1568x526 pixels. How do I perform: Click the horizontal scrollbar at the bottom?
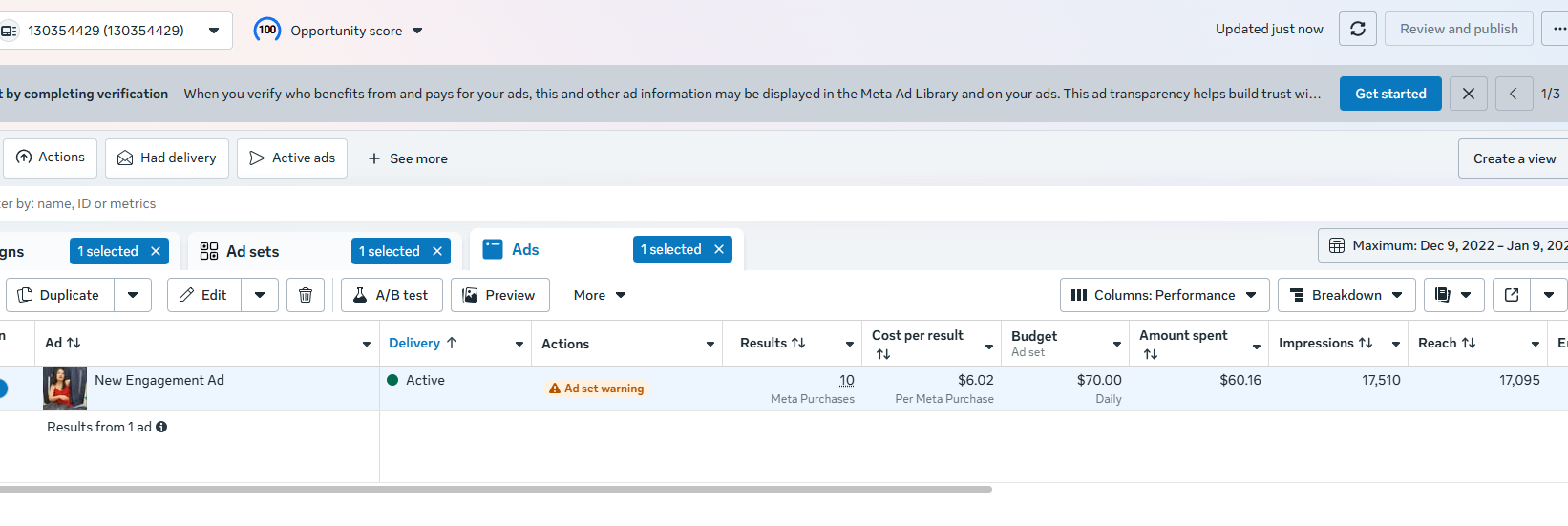tap(496, 489)
